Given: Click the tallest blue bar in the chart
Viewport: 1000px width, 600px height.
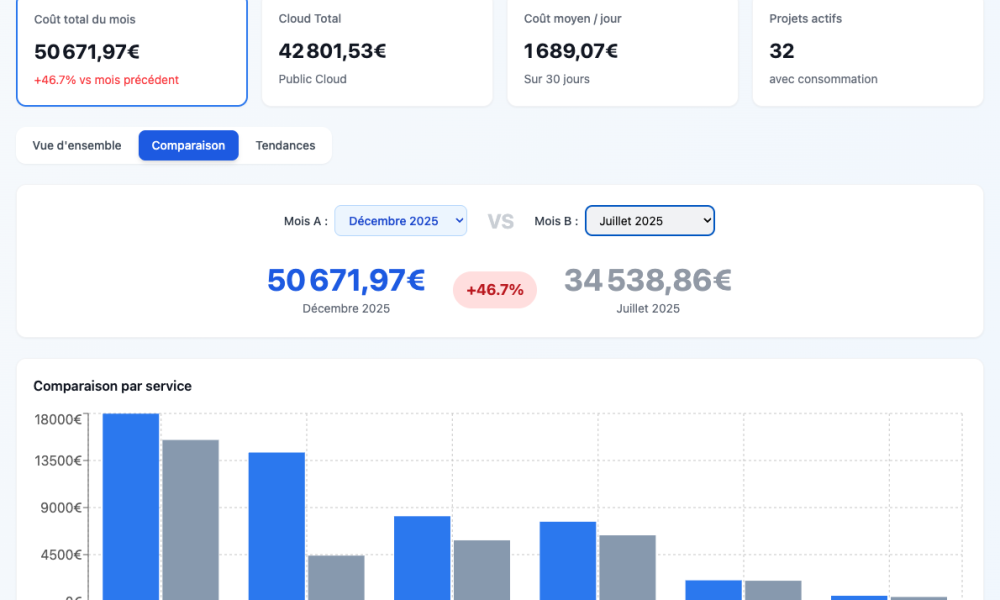Looking at the screenshot, I should pyautogui.click(x=131, y=505).
